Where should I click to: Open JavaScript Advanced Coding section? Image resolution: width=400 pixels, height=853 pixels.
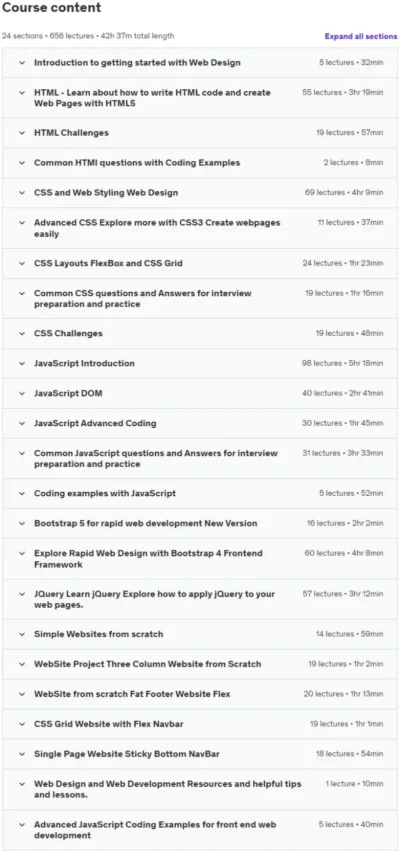pos(200,423)
